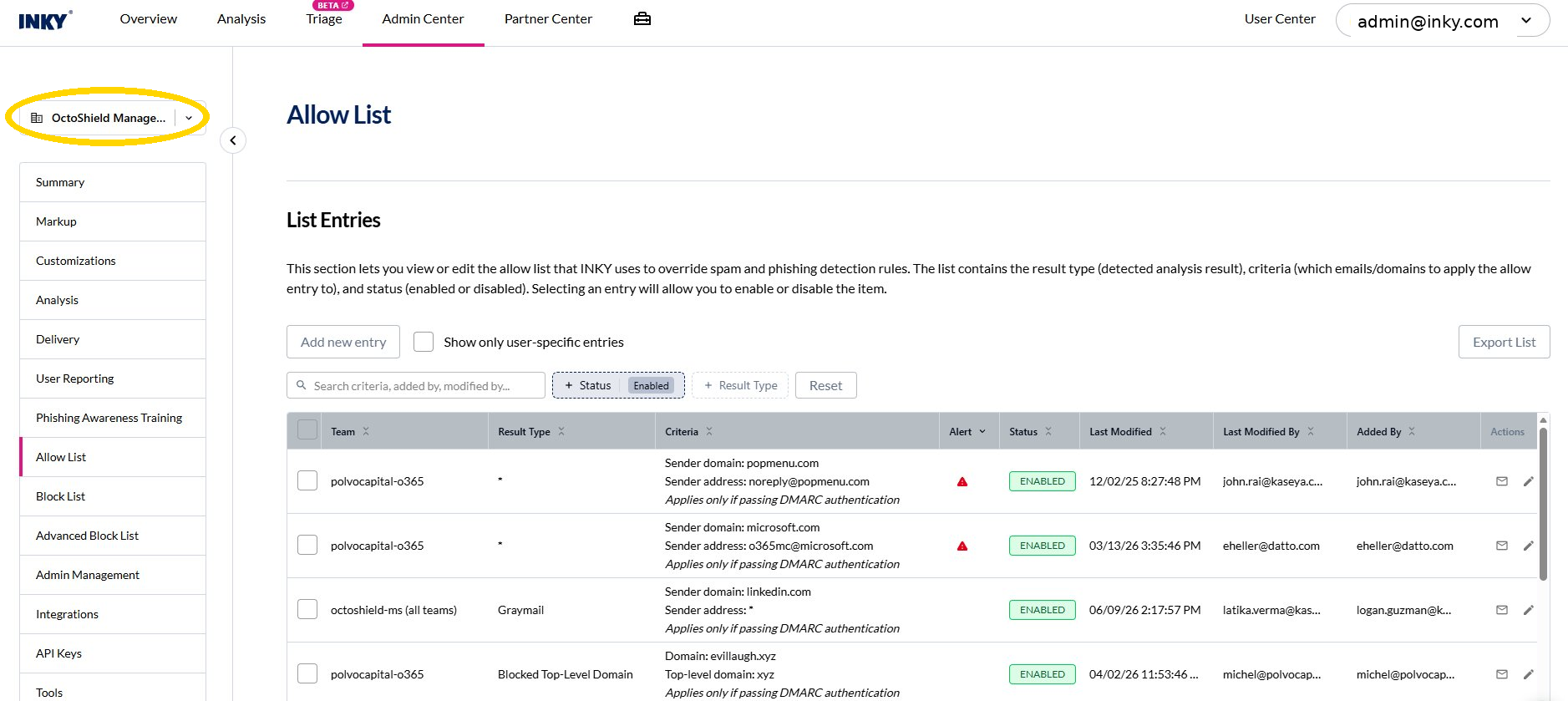Viewport: 1568px width, 701px height.
Task: Collapse the sidebar with the left chevron button
Action: pos(233,140)
